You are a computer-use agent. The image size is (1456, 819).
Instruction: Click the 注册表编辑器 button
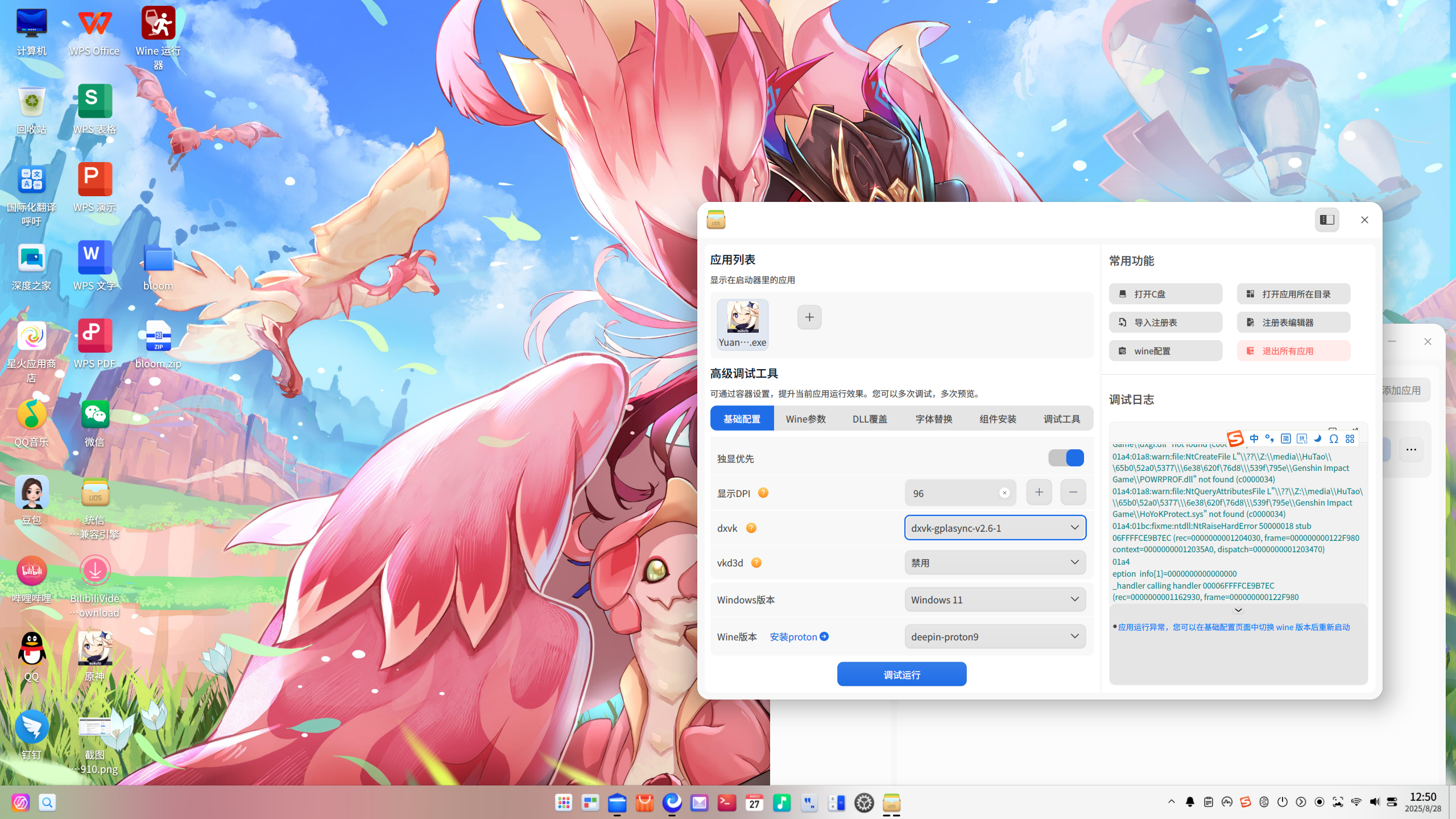[x=1293, y=322]
